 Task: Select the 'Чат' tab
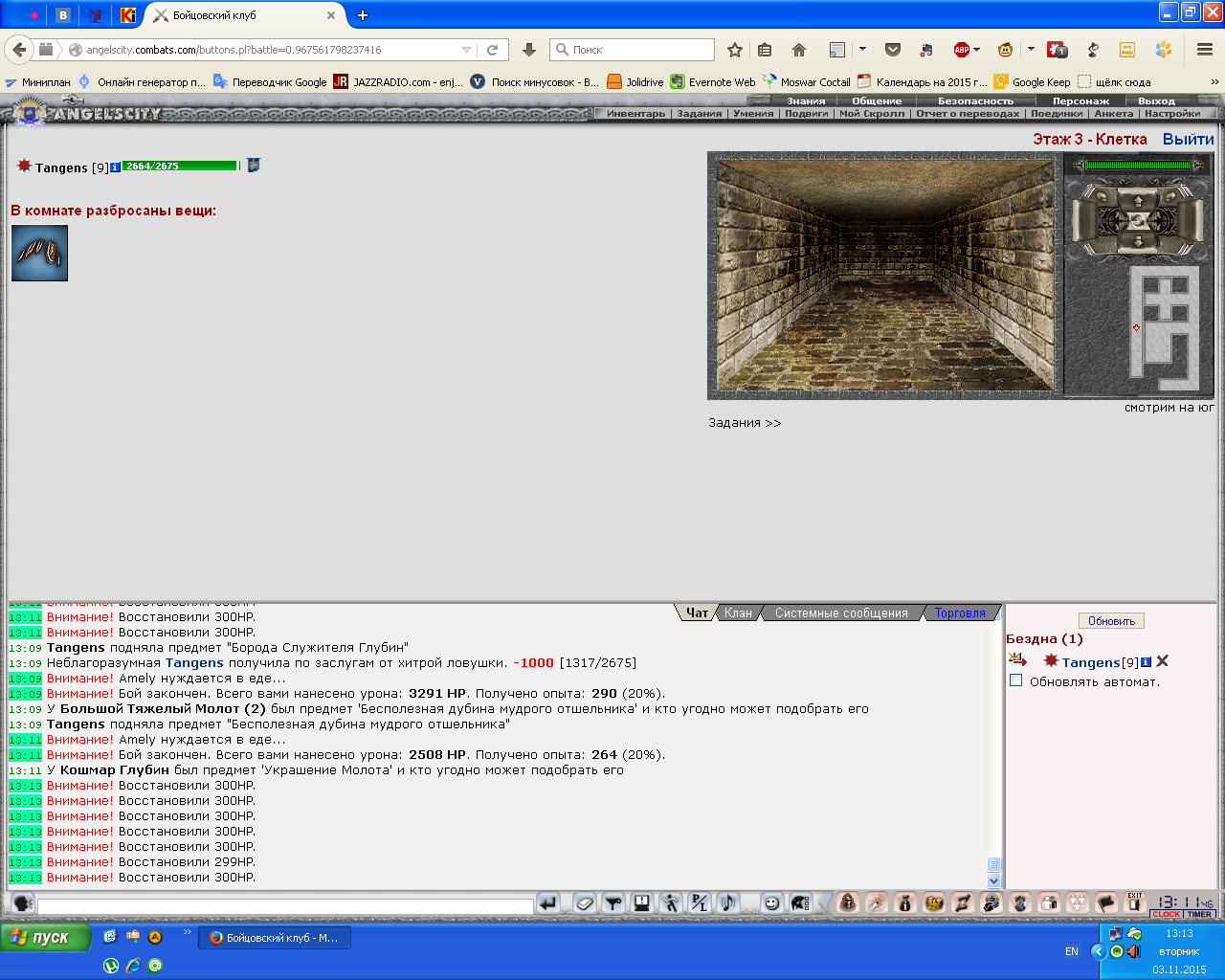point(698,613)
